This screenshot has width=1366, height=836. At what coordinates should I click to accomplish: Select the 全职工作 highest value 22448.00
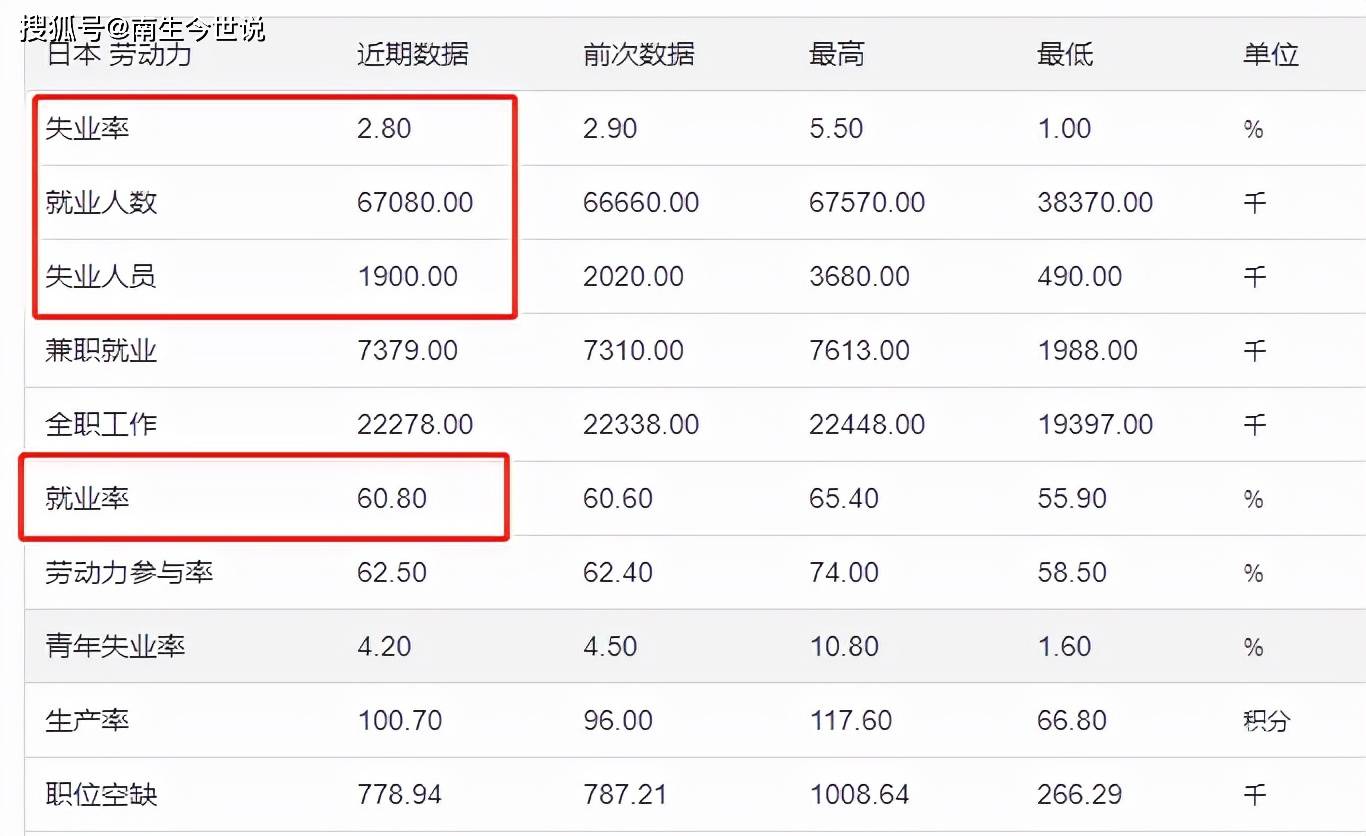tap(867, 425)
